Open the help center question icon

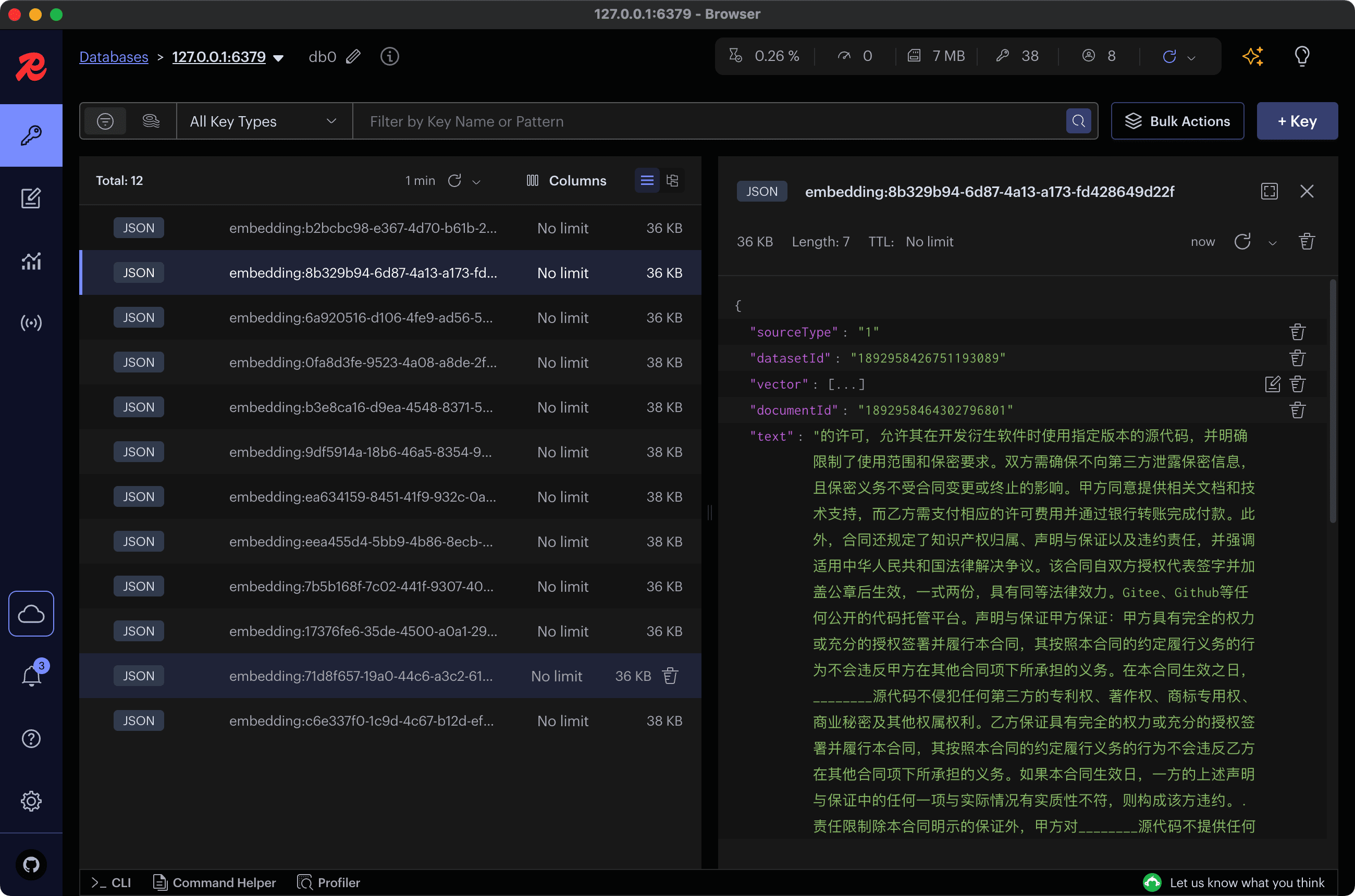coord(31,739)
